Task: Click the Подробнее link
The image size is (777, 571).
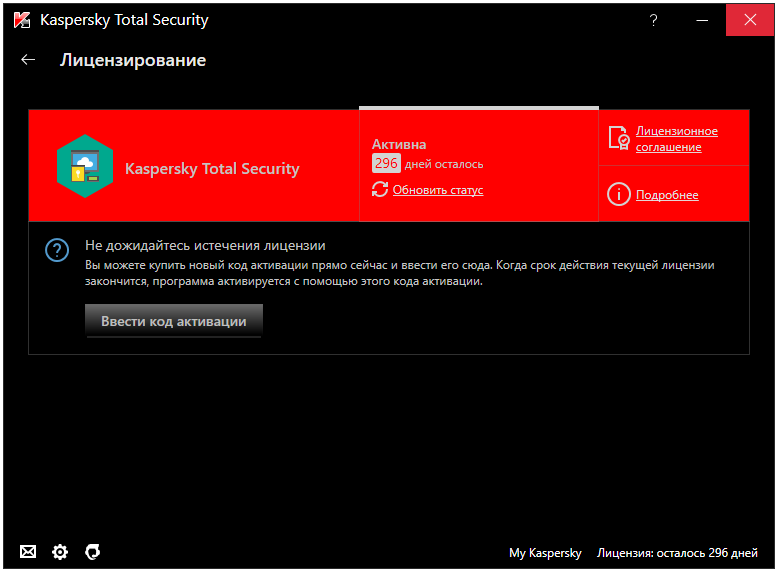Action: (667, 195)
